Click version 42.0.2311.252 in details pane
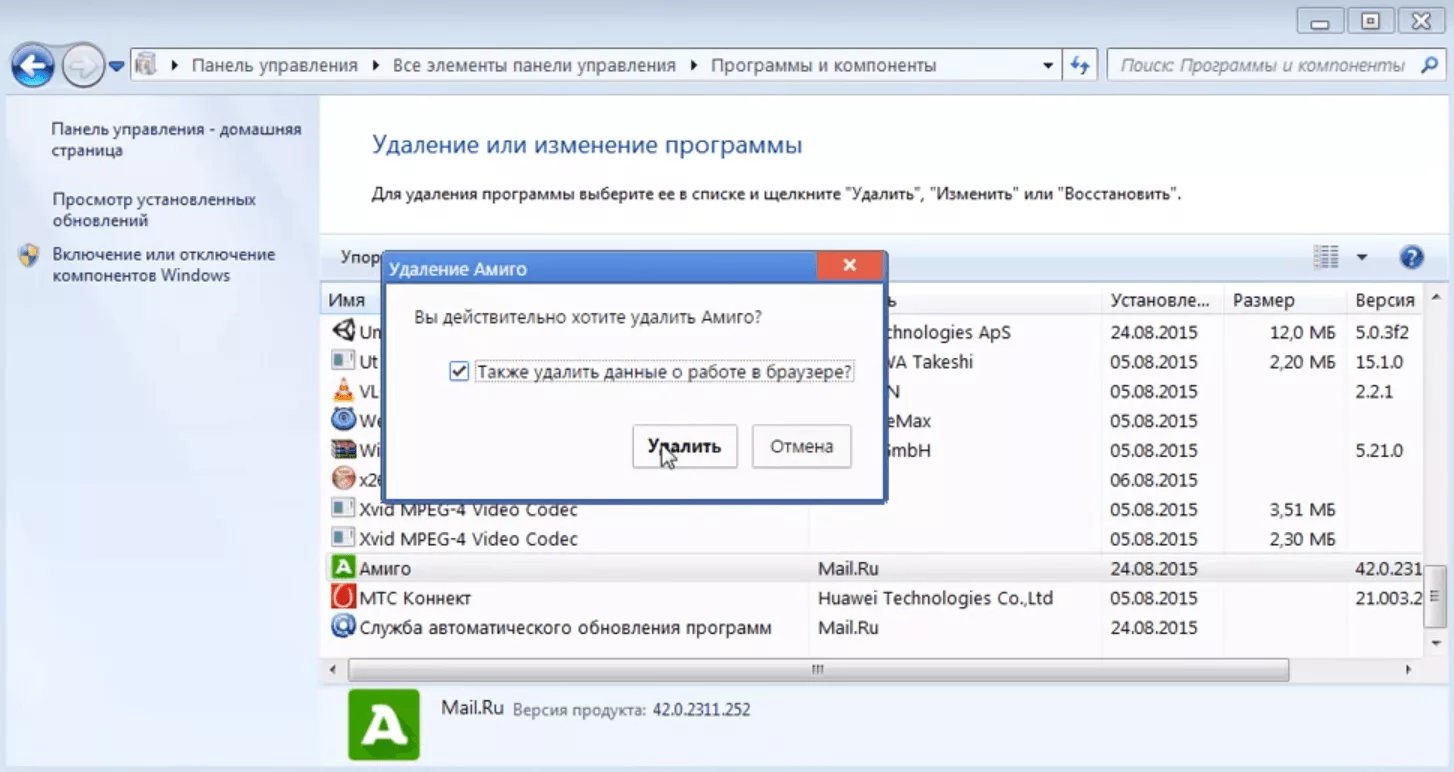Viewport: 1454px width, 772px height. click(701, 710)
